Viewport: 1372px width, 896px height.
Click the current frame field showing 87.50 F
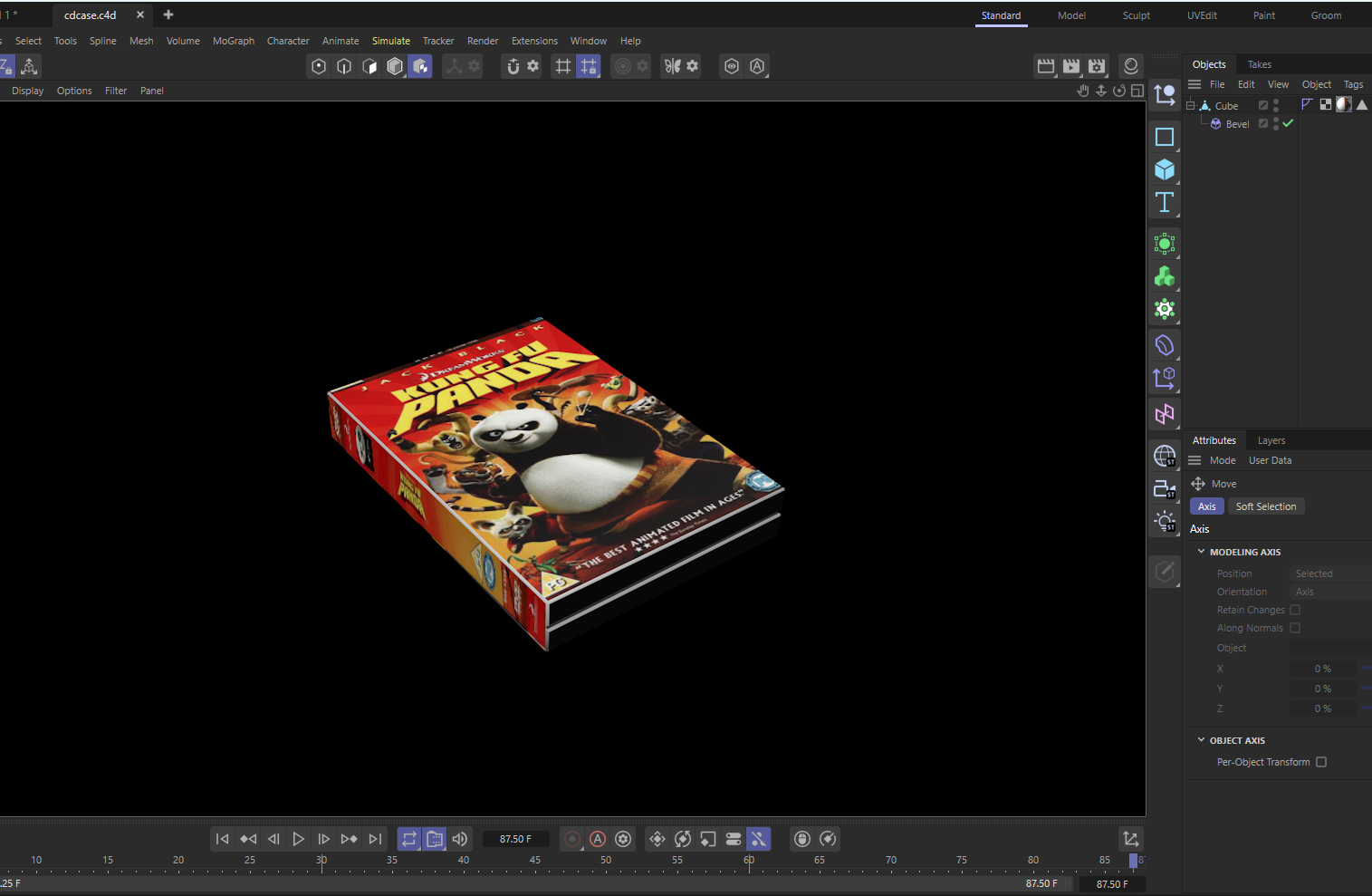516,838
